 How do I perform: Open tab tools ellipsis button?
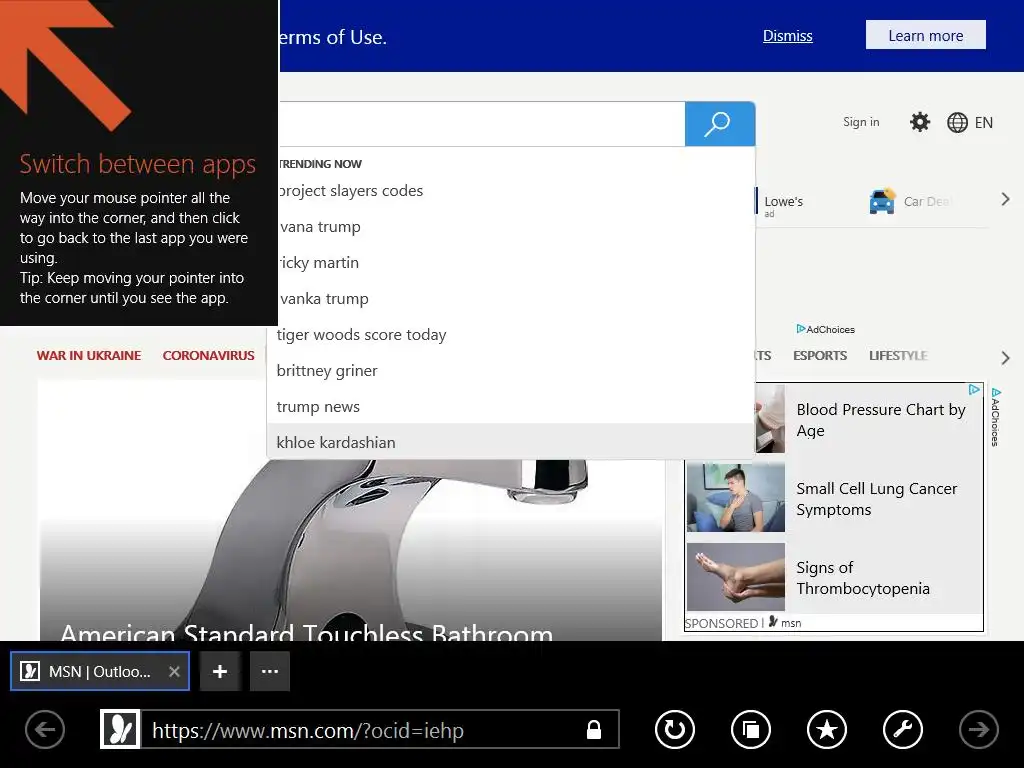(x=270, y=671)
